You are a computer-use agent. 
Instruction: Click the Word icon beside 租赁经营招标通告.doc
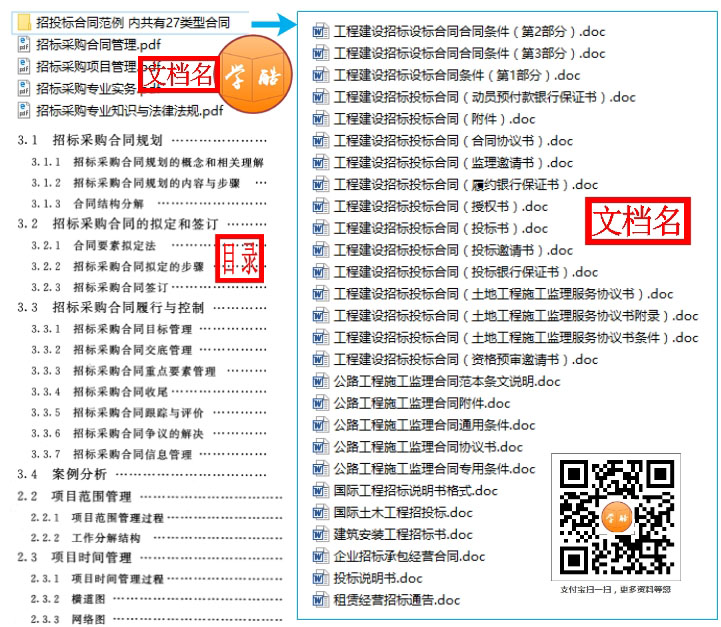320,600
